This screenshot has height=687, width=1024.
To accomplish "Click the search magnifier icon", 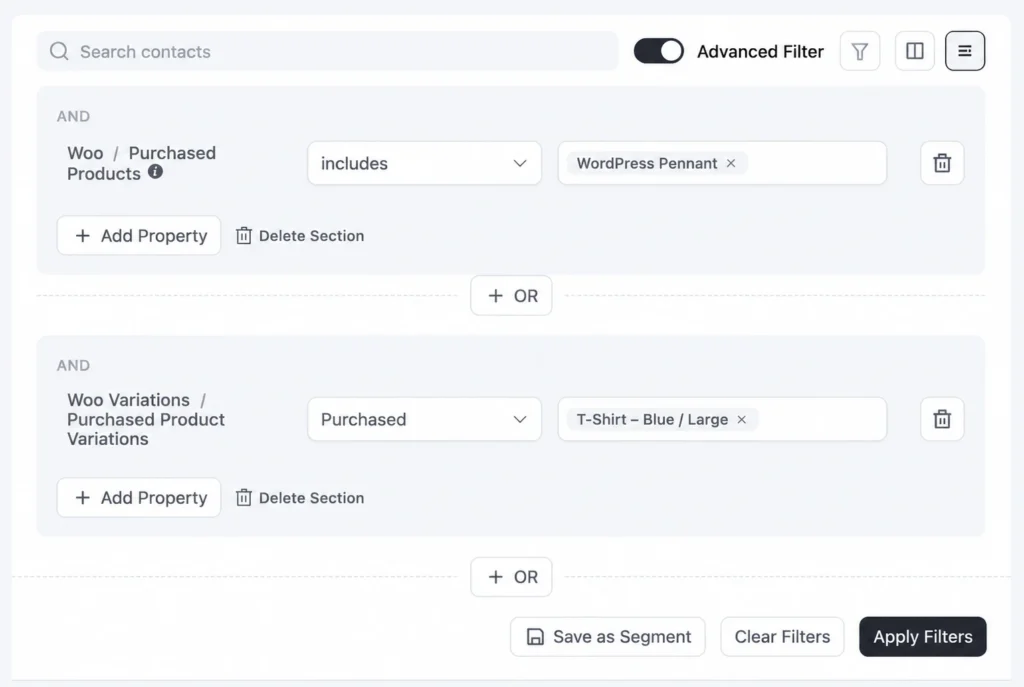I will coord(59,51).
